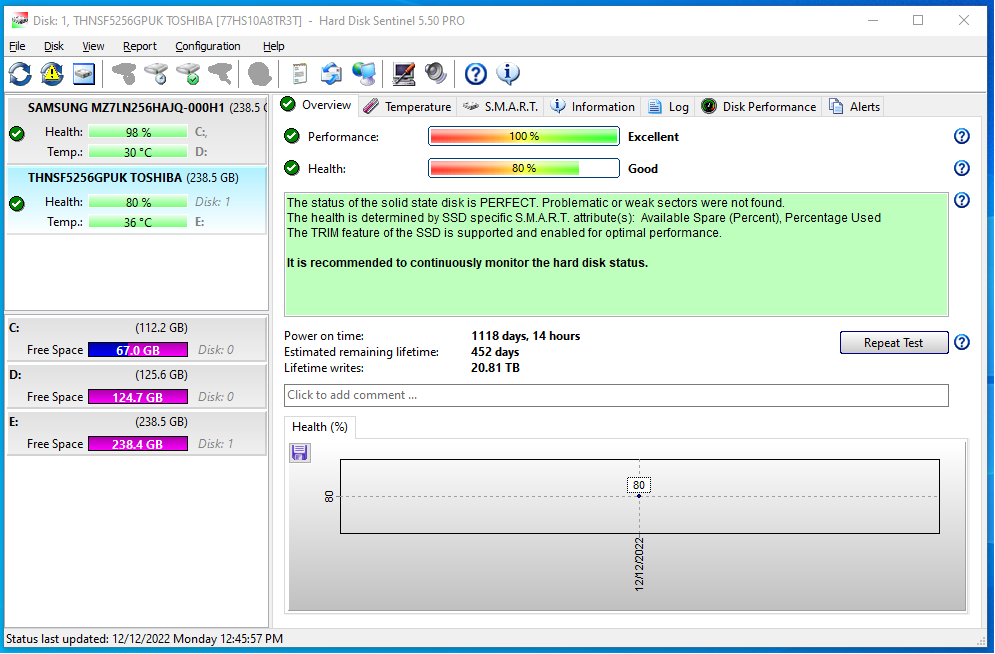Click the globe and monitor toolbar icon
This screenshot has height=654, width=995.
364,73
